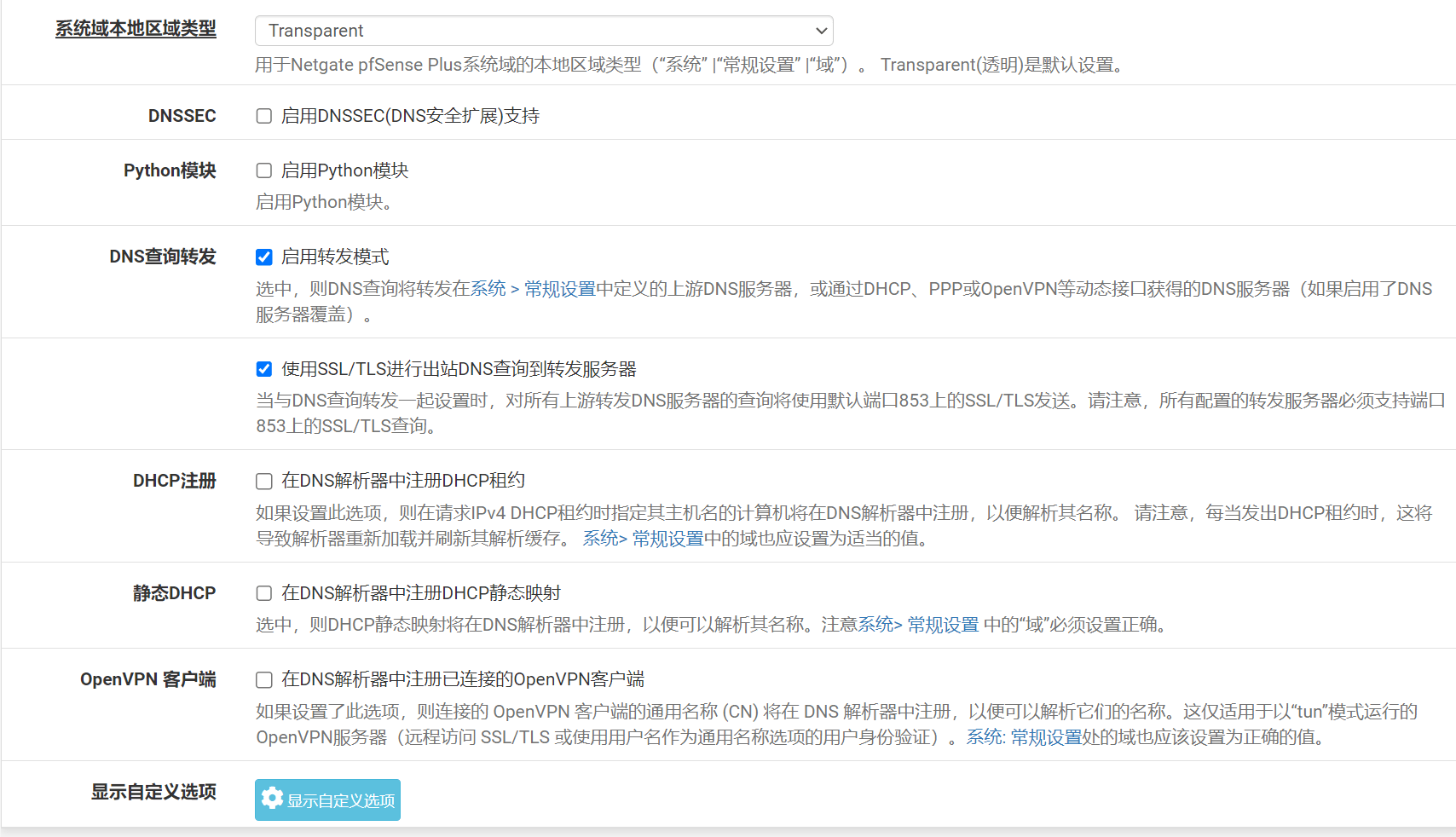The width and height of the screenshot is (1456, 837).
Task: Check 在DNS解析器中注册DHCP租约 checkbox
Action: pos(264,482)
